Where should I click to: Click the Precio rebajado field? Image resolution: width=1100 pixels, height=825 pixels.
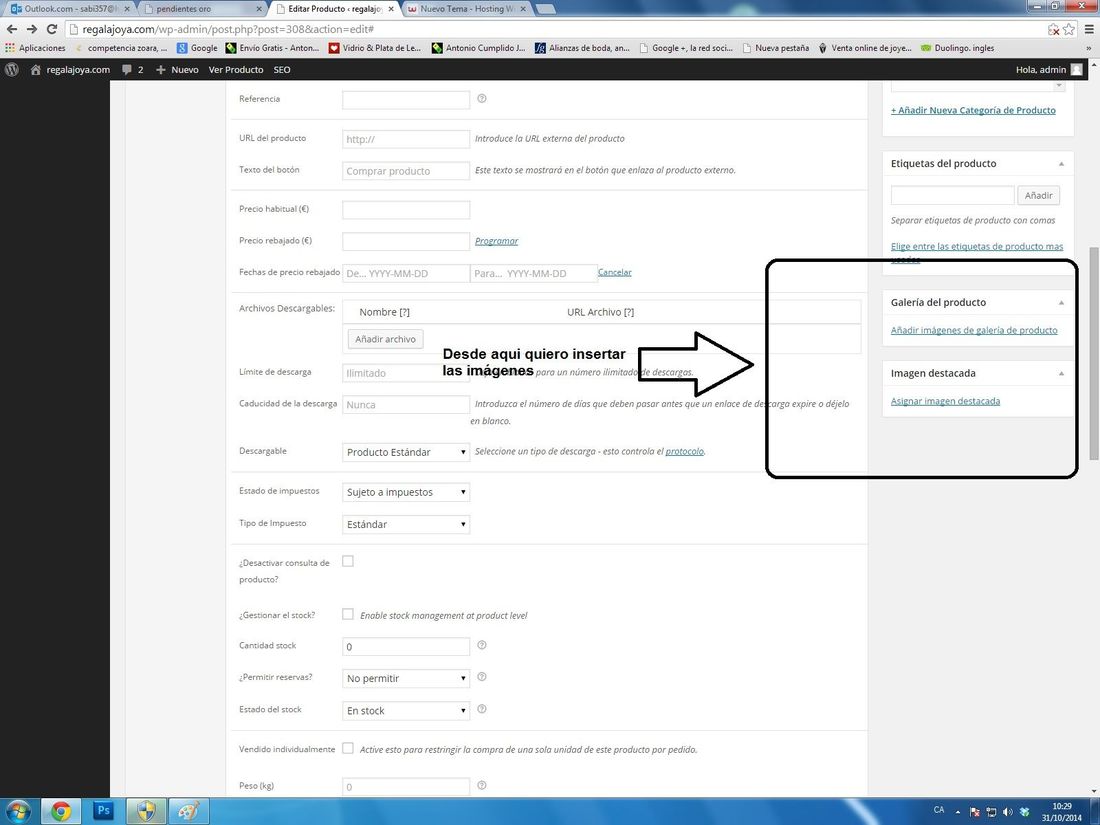point(406,241)
